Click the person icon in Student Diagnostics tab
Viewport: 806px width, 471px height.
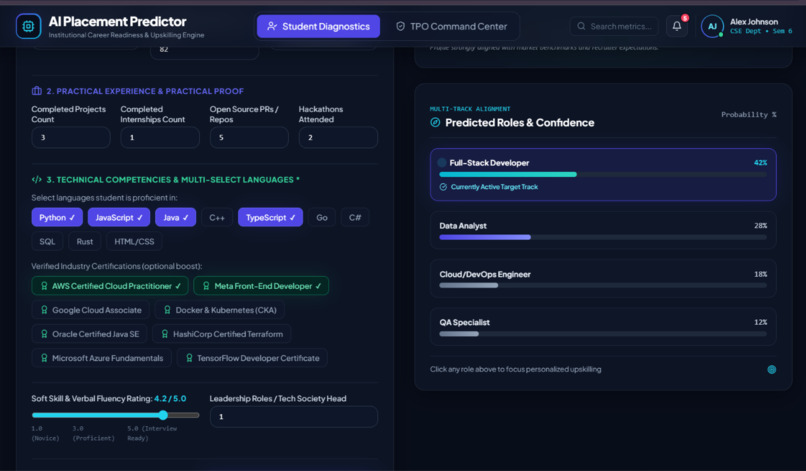(x=272, y=26)
